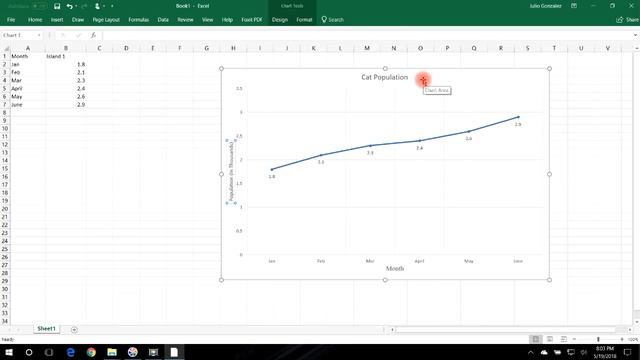Select the column B header
Screen dimensions: 640x360
pyautogui.click(x=66, y=48)
